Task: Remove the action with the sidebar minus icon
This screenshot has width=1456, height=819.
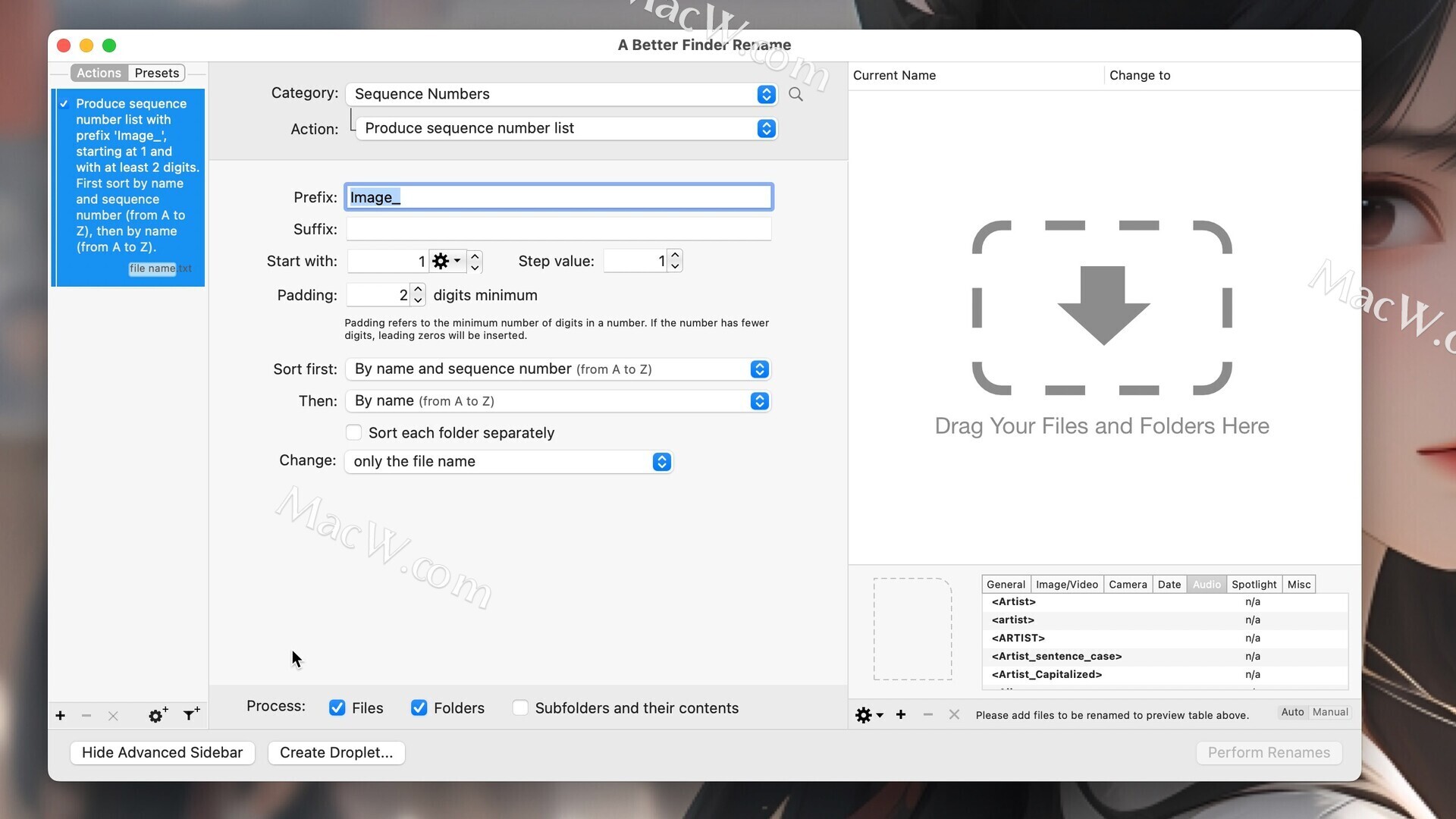Action: (86, 715)
